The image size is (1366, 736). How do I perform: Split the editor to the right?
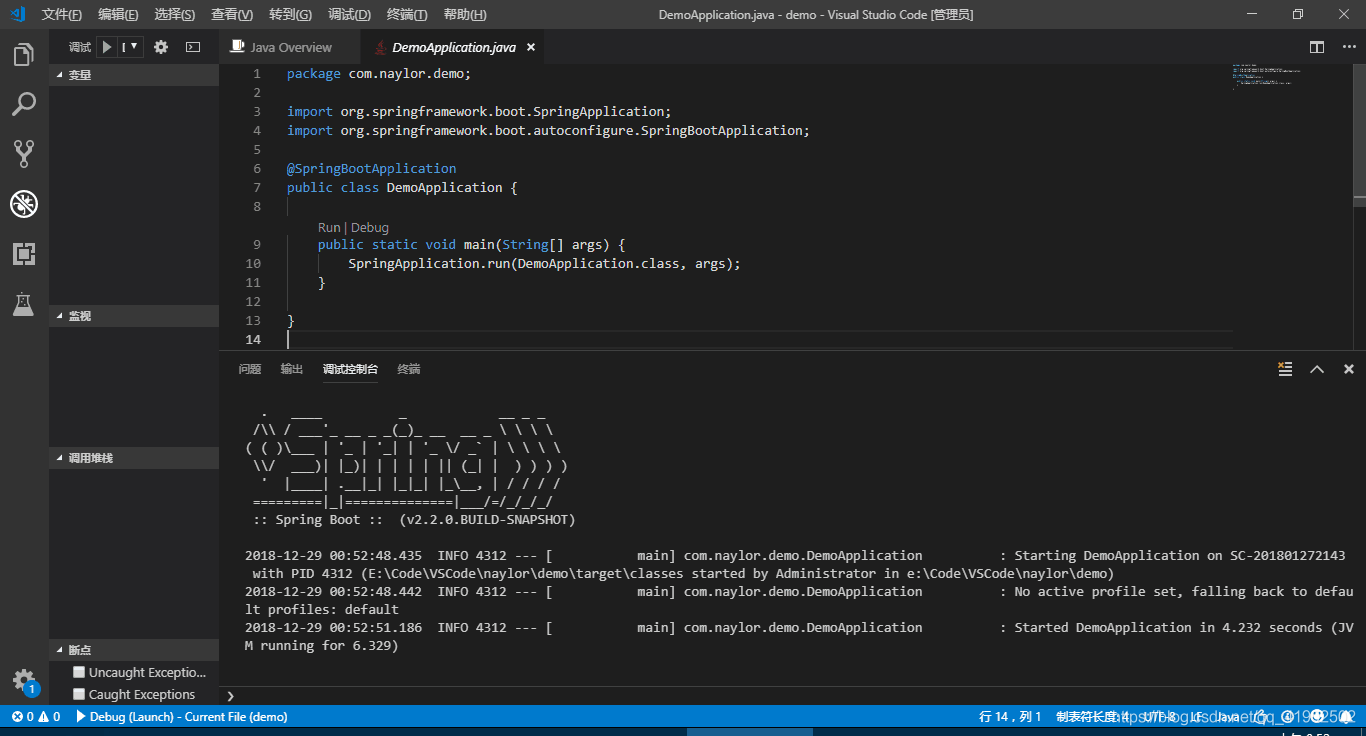pyautogui.click(x=1317, y=47)
